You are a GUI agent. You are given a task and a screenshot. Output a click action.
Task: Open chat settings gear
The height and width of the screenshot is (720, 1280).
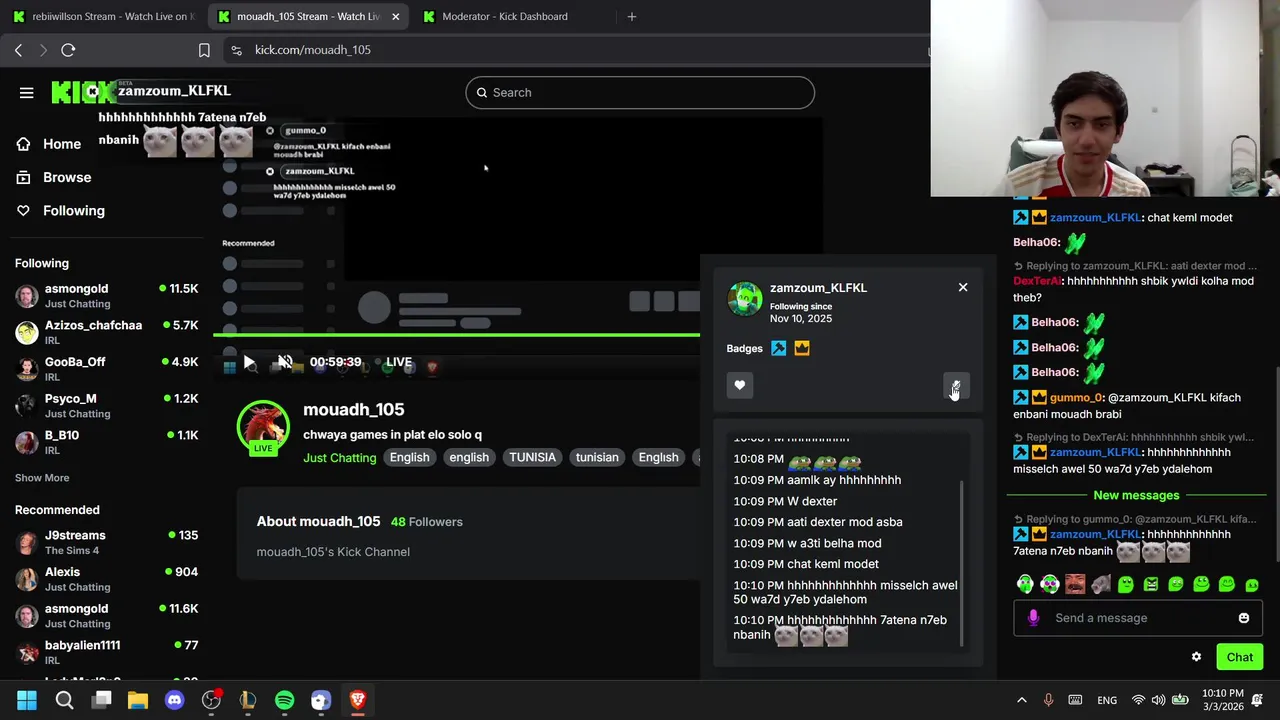[1196, 657]
